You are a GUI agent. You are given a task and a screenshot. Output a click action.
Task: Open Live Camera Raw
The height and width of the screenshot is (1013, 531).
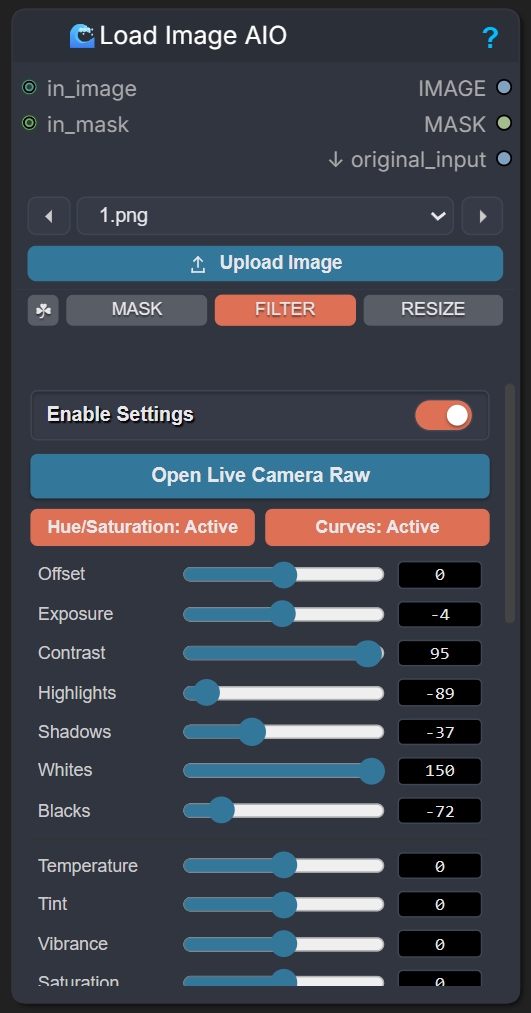[x=260, y=475]
